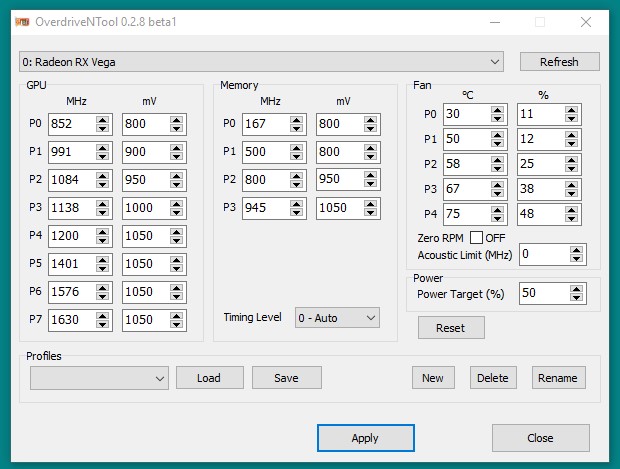
Task: Load the selected profile
Action: coord(210,377)
